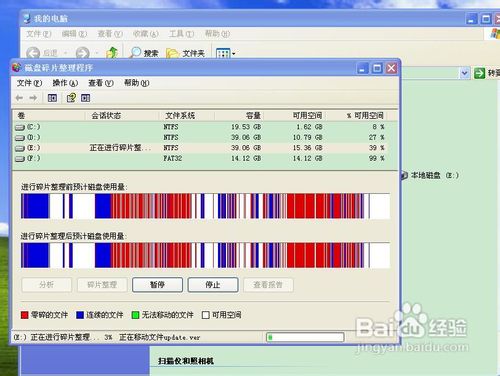Open Views dropdown arrow in My Computer toolbar
The height and width of the screenshot is (376, 500).
[233, 53]
